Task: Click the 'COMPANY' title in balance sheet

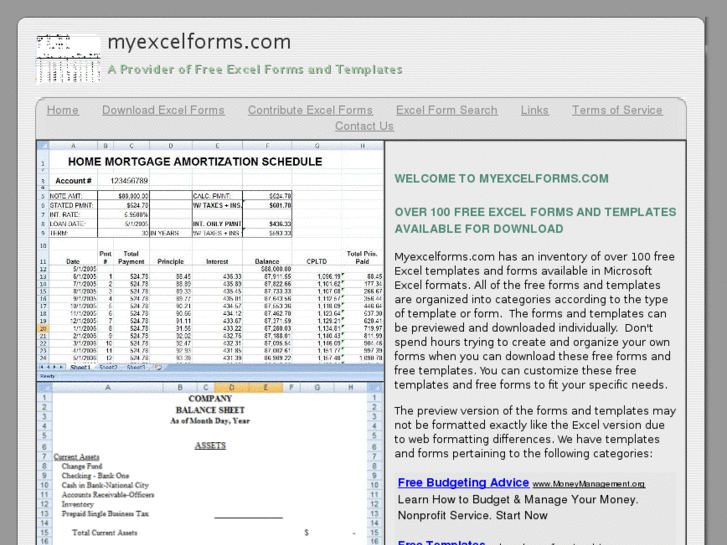Action: pos(210,399)
